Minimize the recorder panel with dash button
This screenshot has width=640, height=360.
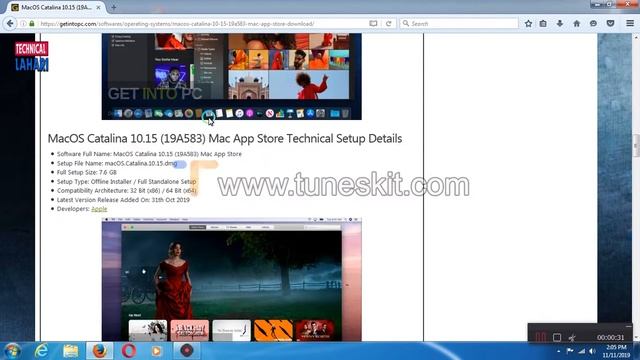tap(628, 327)
